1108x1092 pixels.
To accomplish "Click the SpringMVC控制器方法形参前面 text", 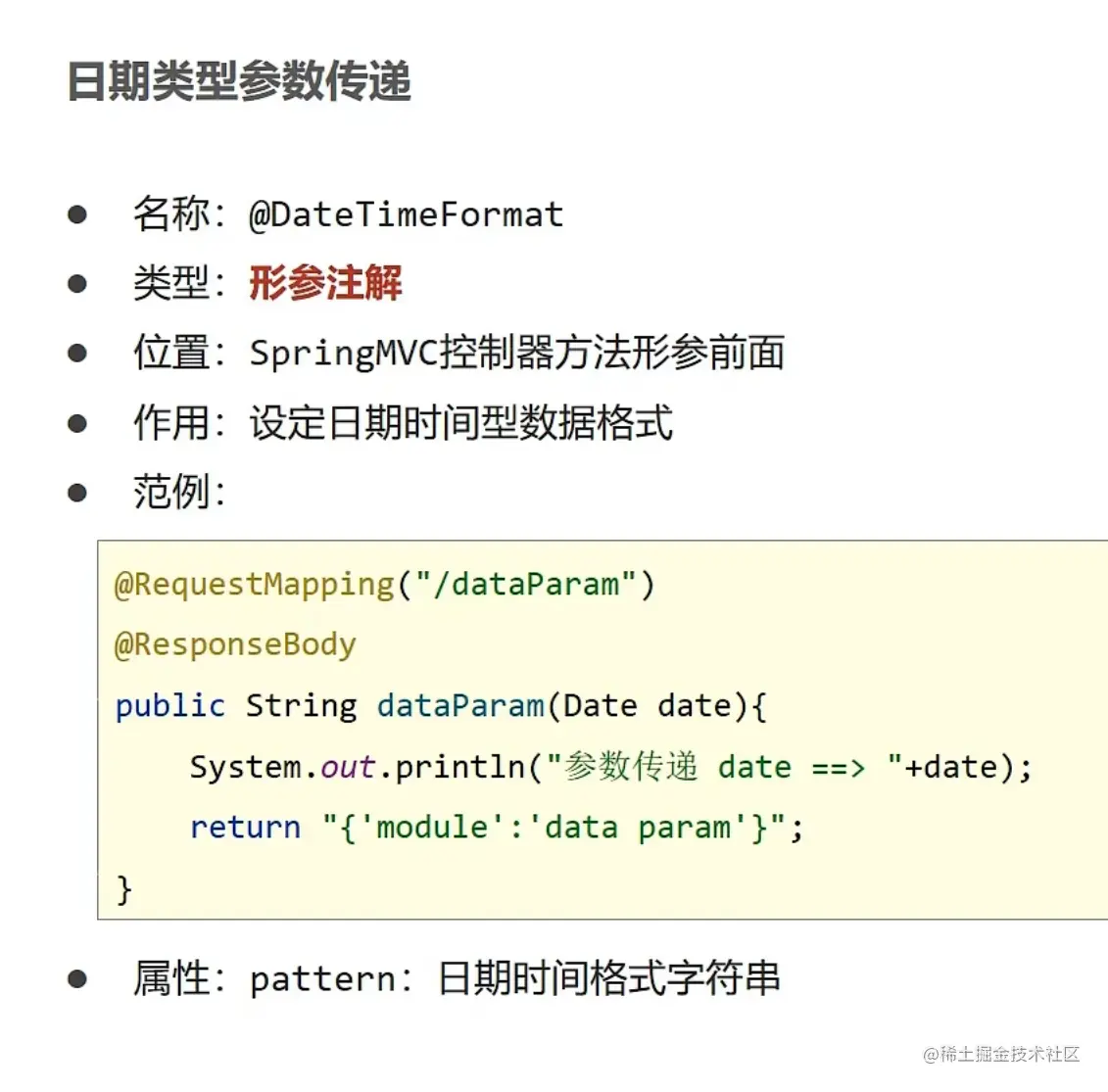I will click(x=517, y=354).
